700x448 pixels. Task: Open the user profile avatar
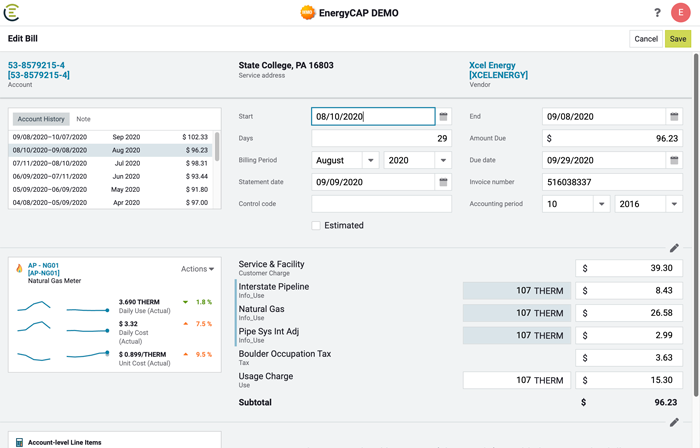681,13
